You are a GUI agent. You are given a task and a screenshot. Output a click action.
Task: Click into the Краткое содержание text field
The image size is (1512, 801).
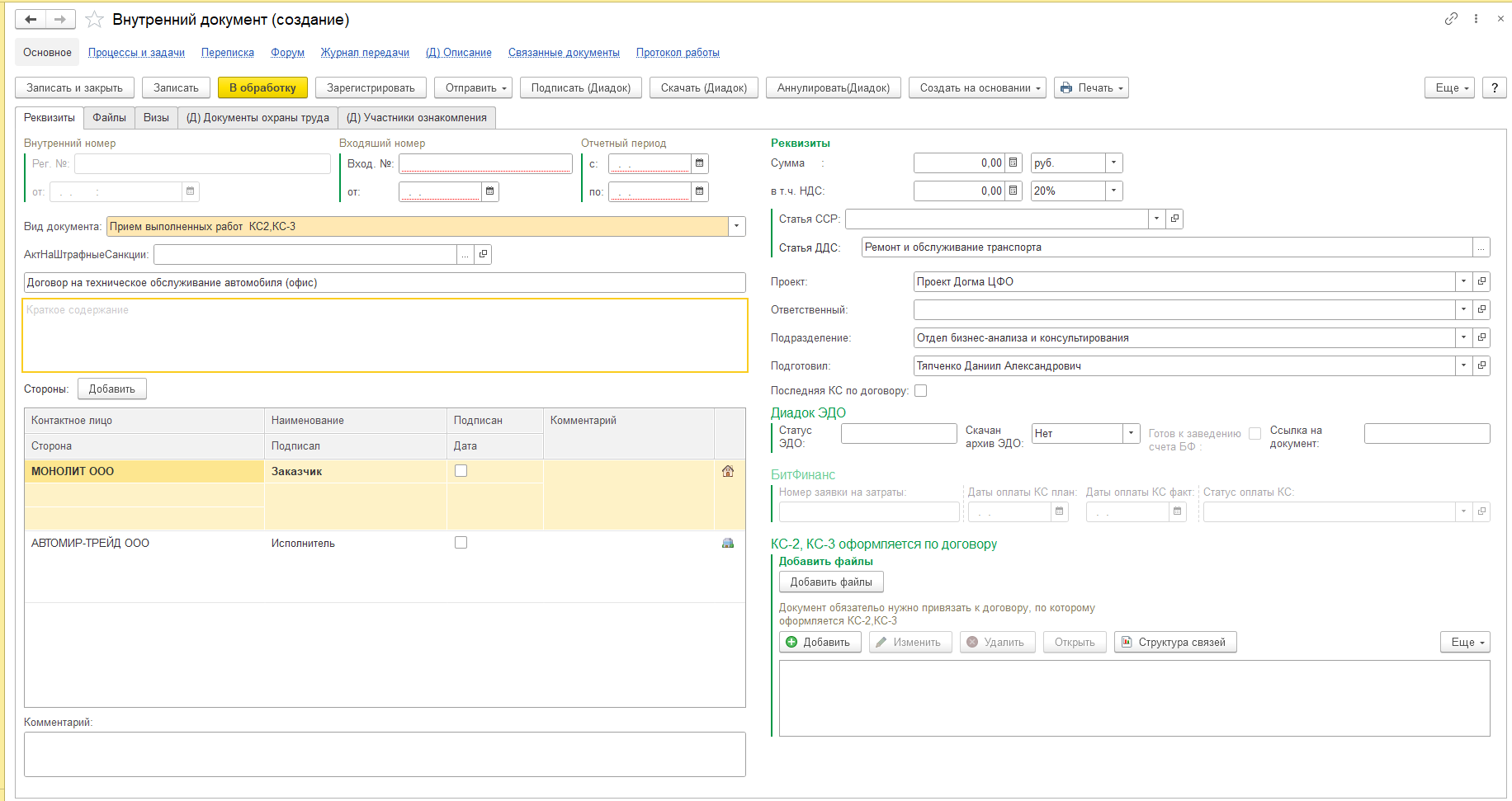point(385,336)
